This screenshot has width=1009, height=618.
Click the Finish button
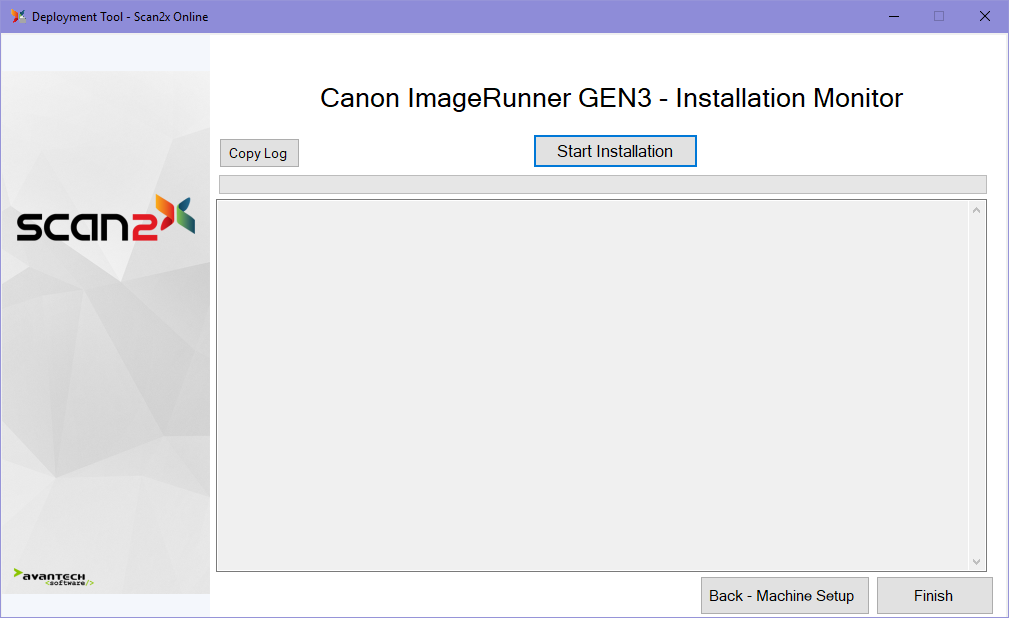[x=934, y=595]
